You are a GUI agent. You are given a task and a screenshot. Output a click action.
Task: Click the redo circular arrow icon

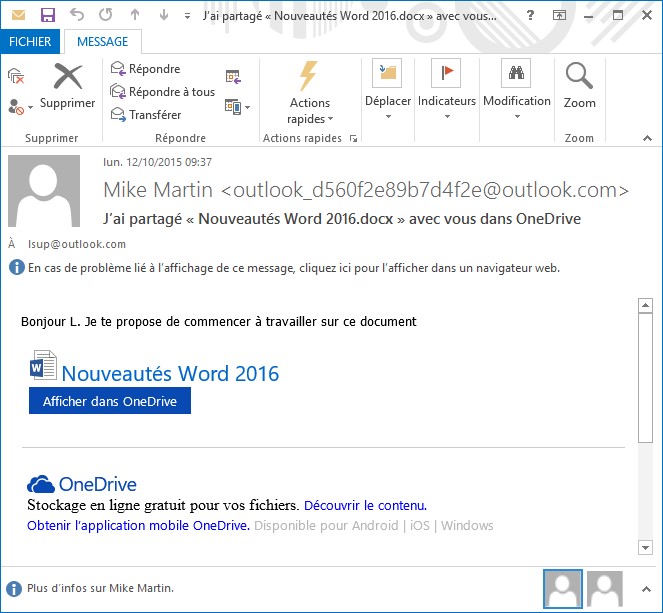[x=106, y=15]
